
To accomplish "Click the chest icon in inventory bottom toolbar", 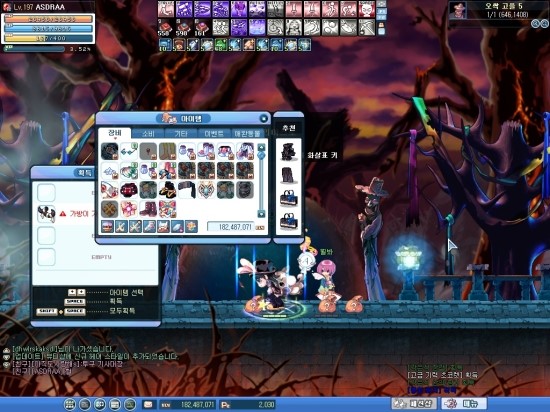I will click(107, 227).
